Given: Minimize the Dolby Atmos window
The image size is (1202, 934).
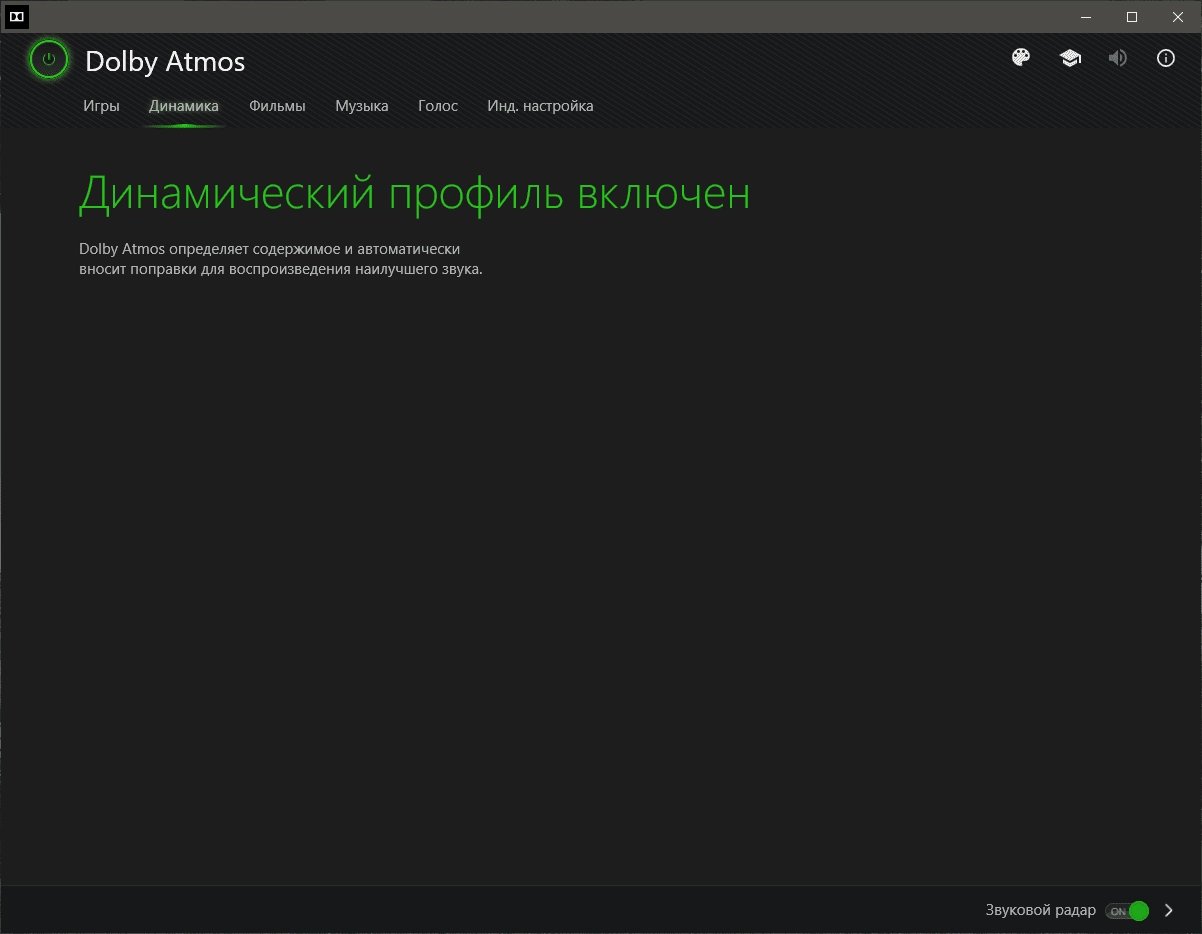Looking at the screenshot, I should 1086,16.
